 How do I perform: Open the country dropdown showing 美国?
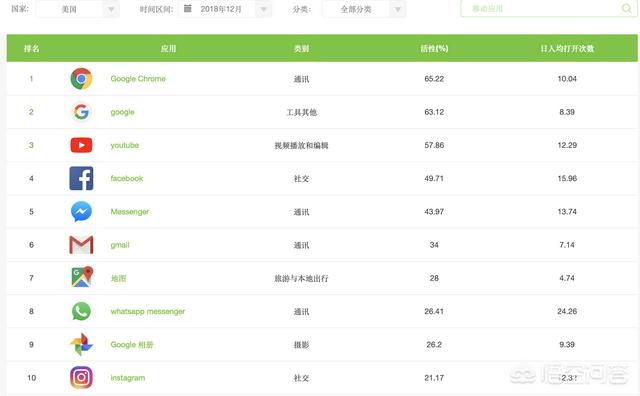coord(78,9)
